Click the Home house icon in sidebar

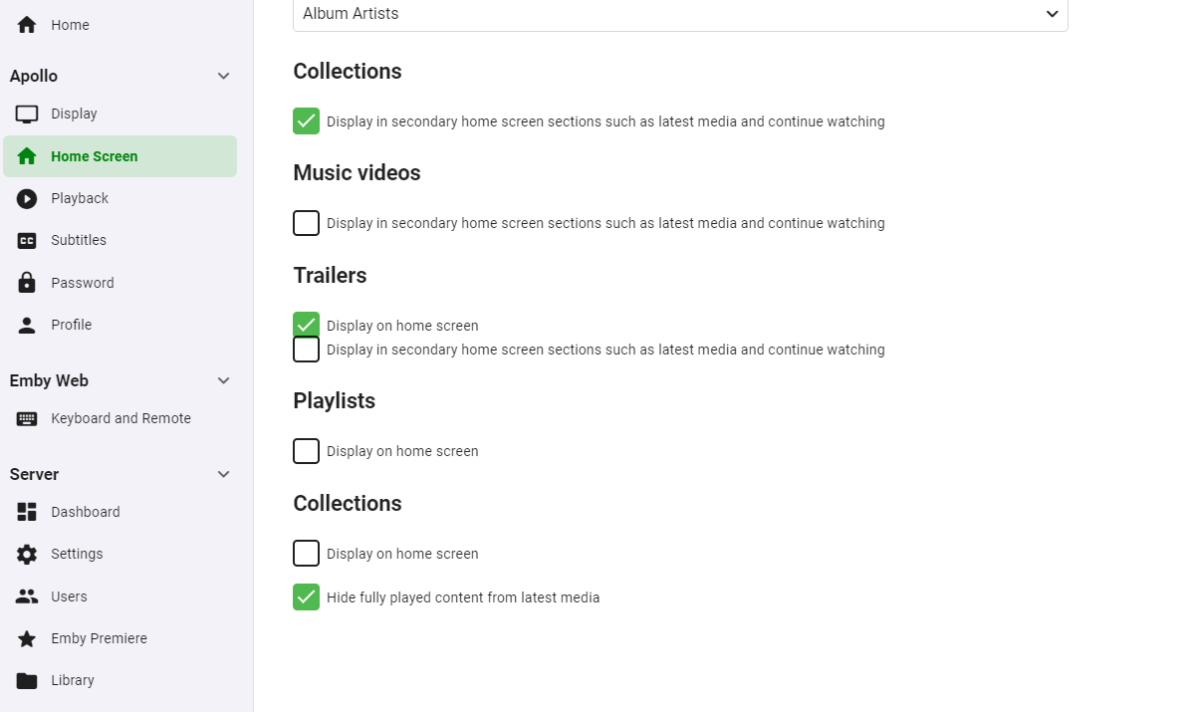point(27,25)
